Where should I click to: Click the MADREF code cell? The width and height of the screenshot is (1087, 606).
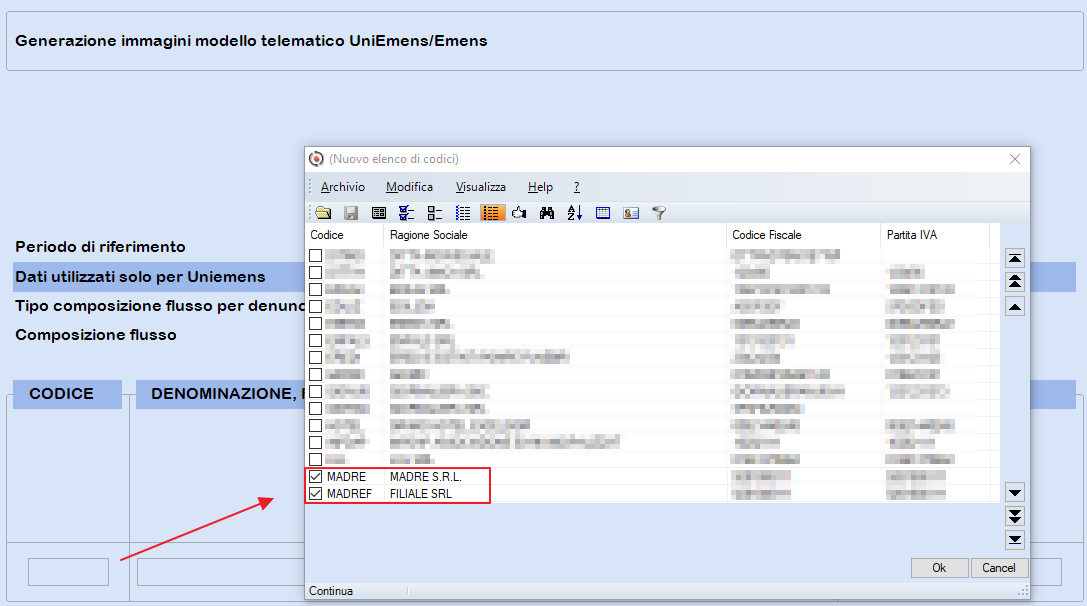(349, 494)
